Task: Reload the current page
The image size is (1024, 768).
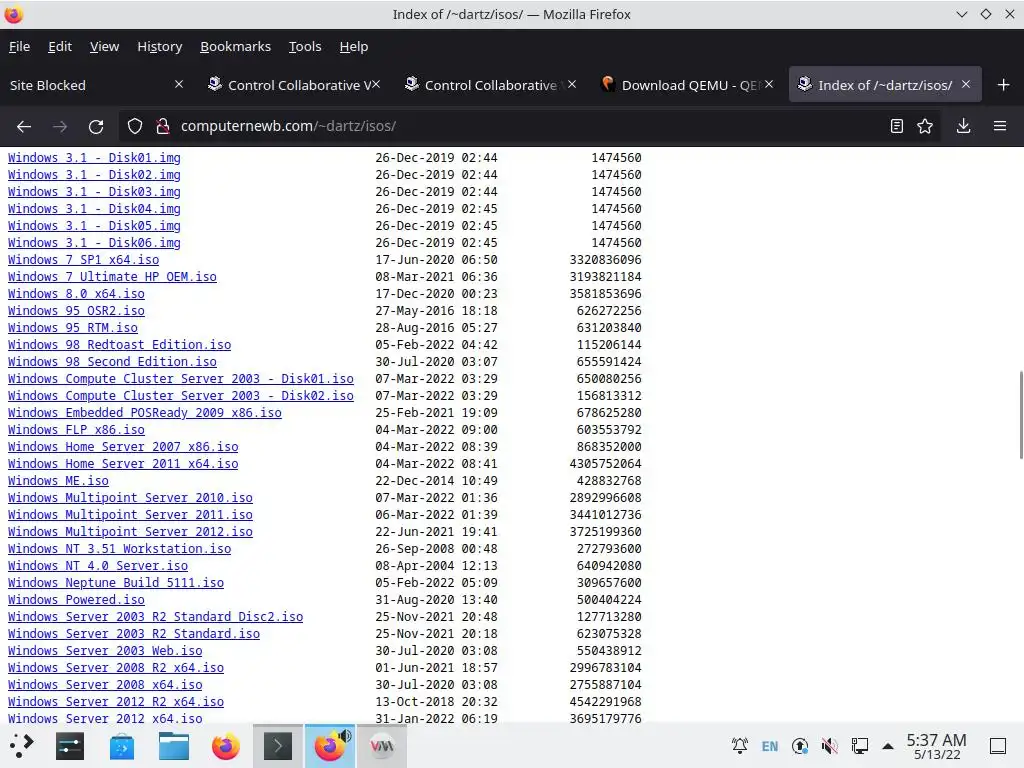Action: tap(96, 126)
